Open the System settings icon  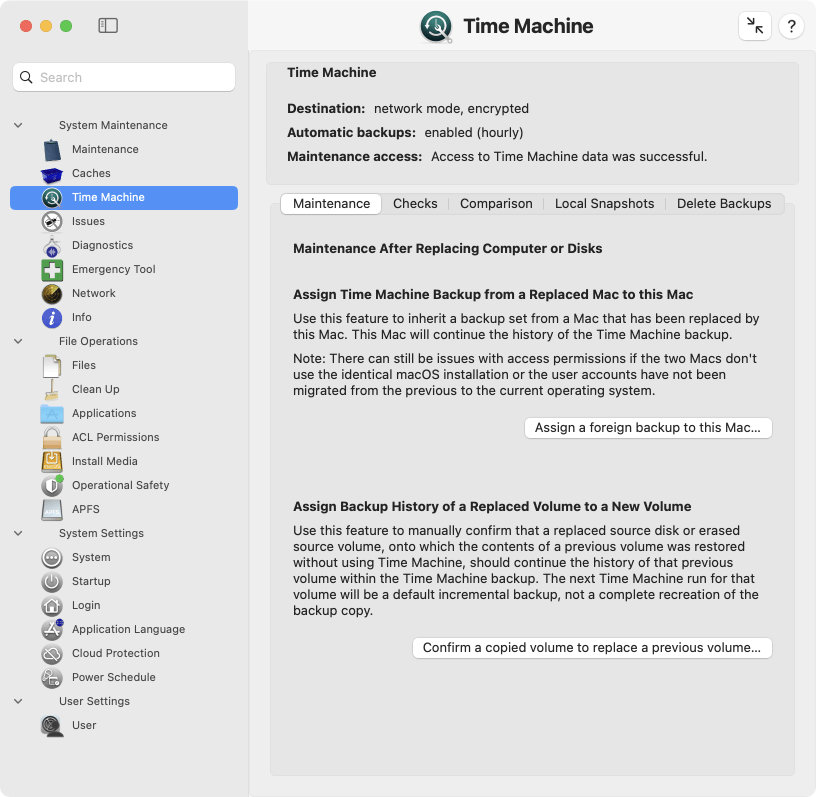[52, 558]
